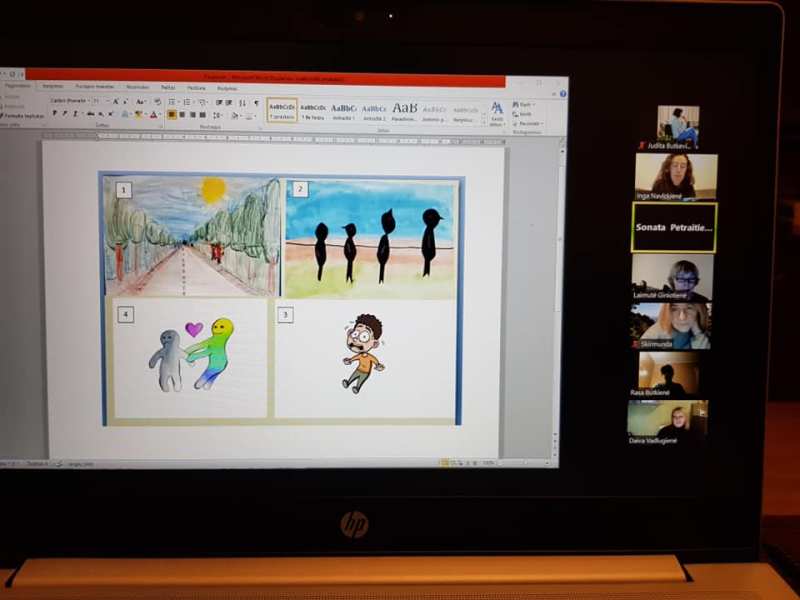The height and width of the screenshot is (600, 800).
Task: Click the multilevel list icon
Action: 203,103
